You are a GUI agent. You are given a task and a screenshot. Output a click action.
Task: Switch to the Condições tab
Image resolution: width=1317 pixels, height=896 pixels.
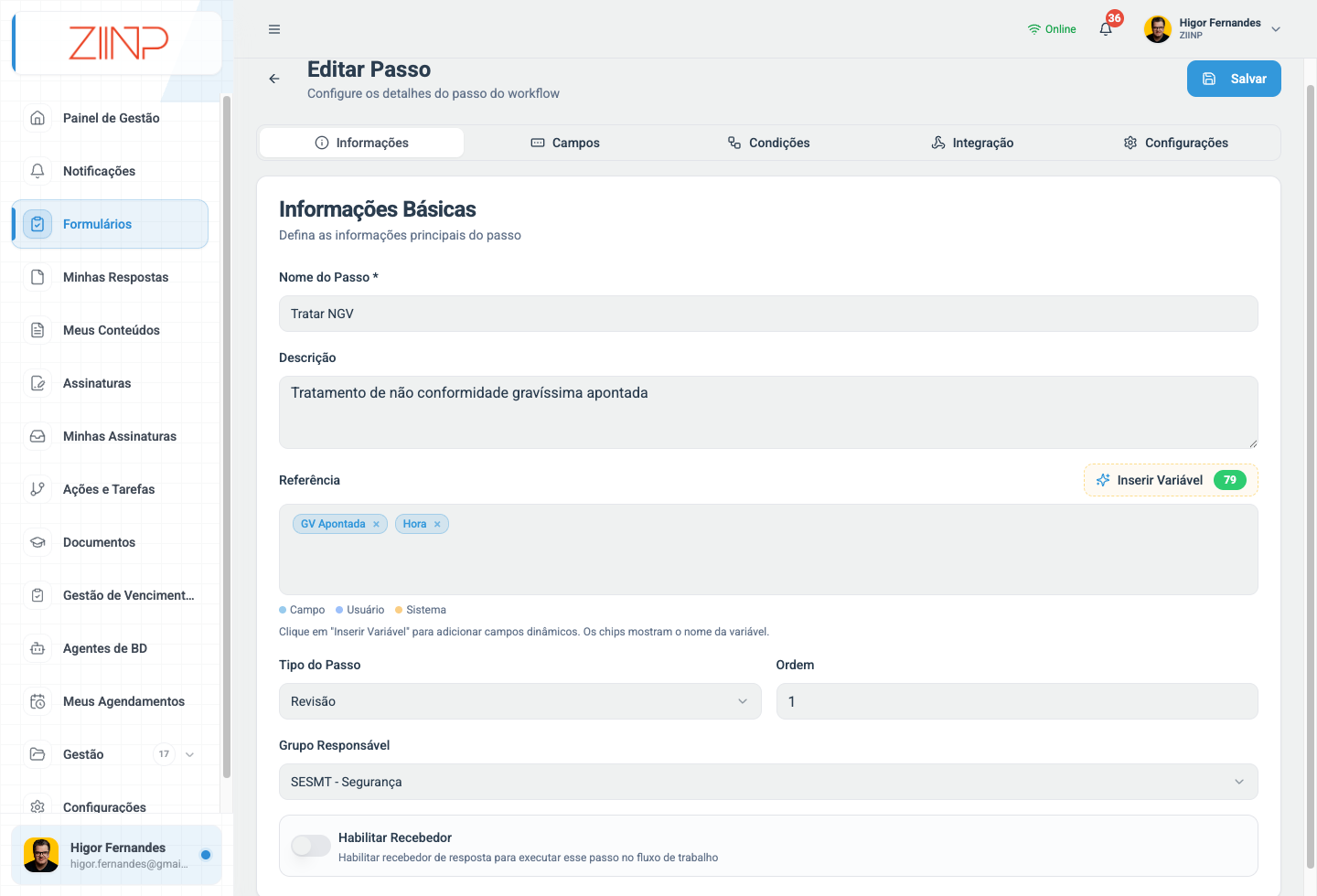[769, 143]
